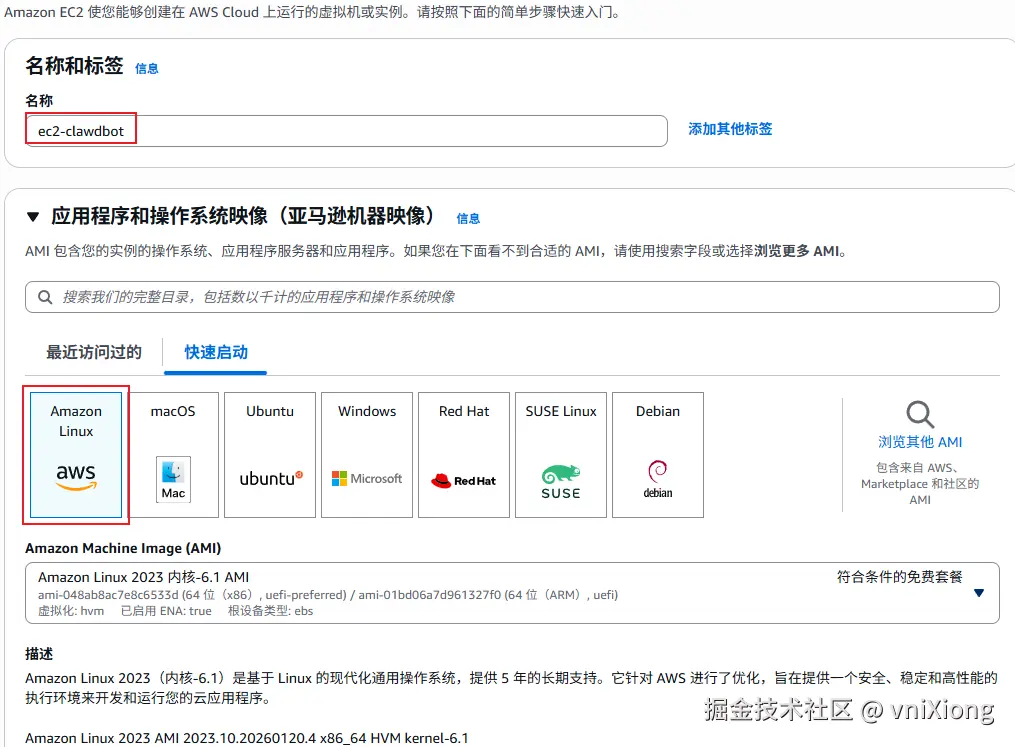The width and height of the screenshot is (1015, 747).
Task: Select the Amazon Linux AMI tile
Action: (x=76, y=454)
